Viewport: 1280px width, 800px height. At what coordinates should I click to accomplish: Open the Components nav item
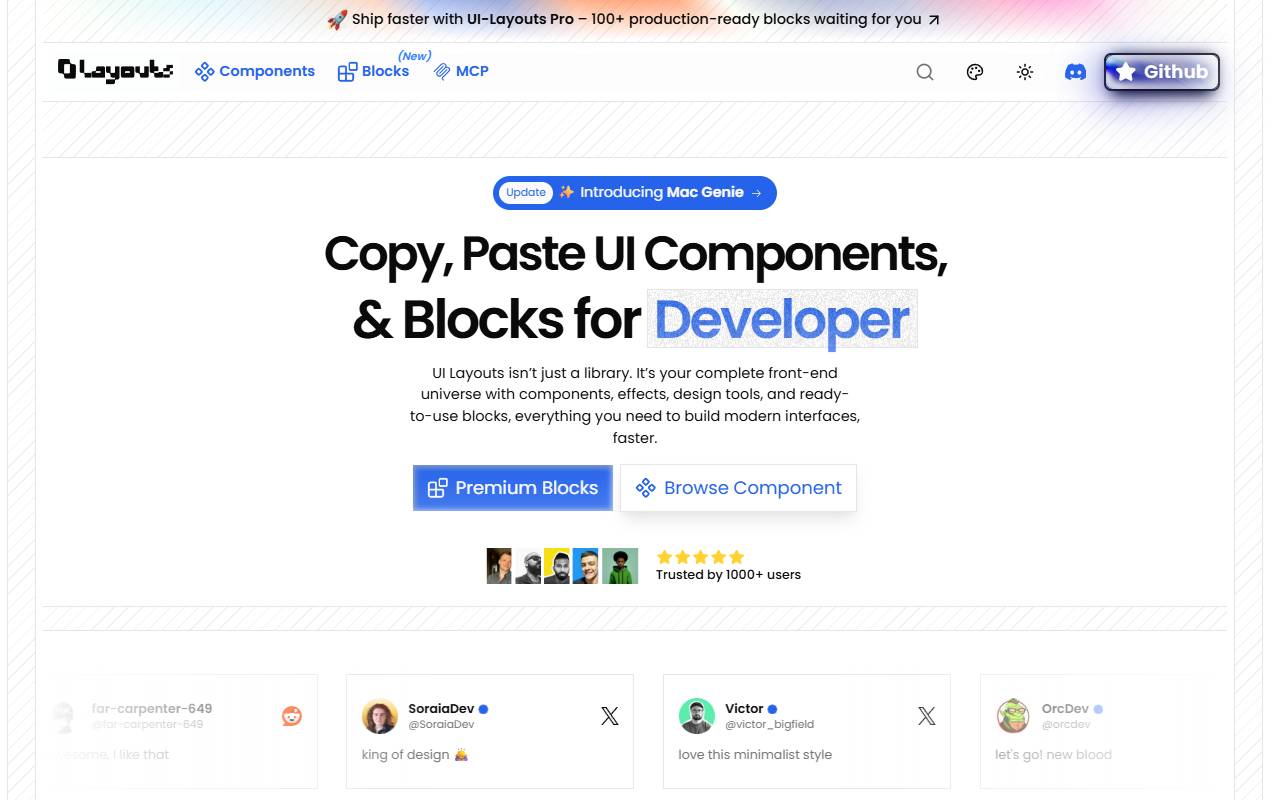coord(255,71)
